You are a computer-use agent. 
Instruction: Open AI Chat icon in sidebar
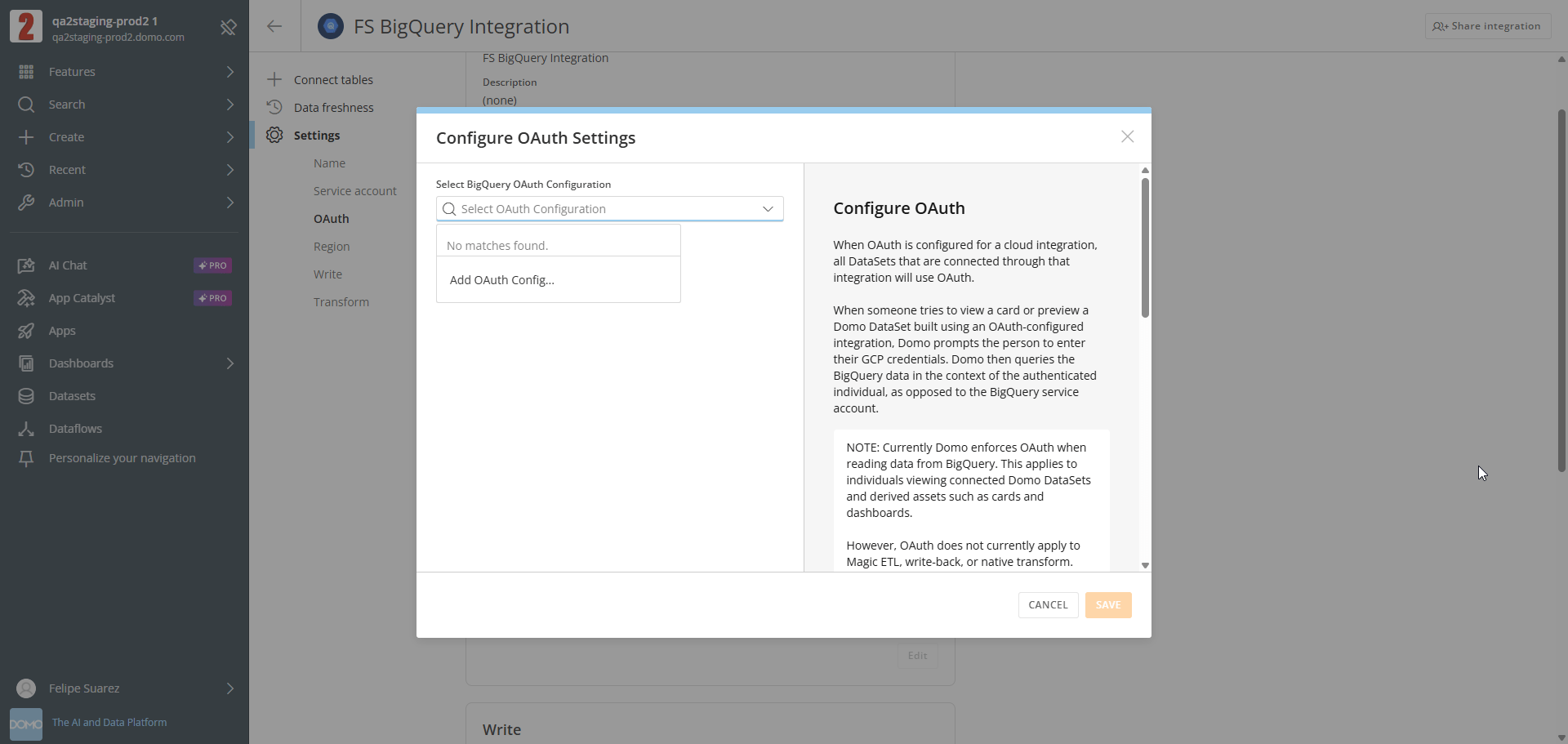pyautogui.click(x=26, y=265)
